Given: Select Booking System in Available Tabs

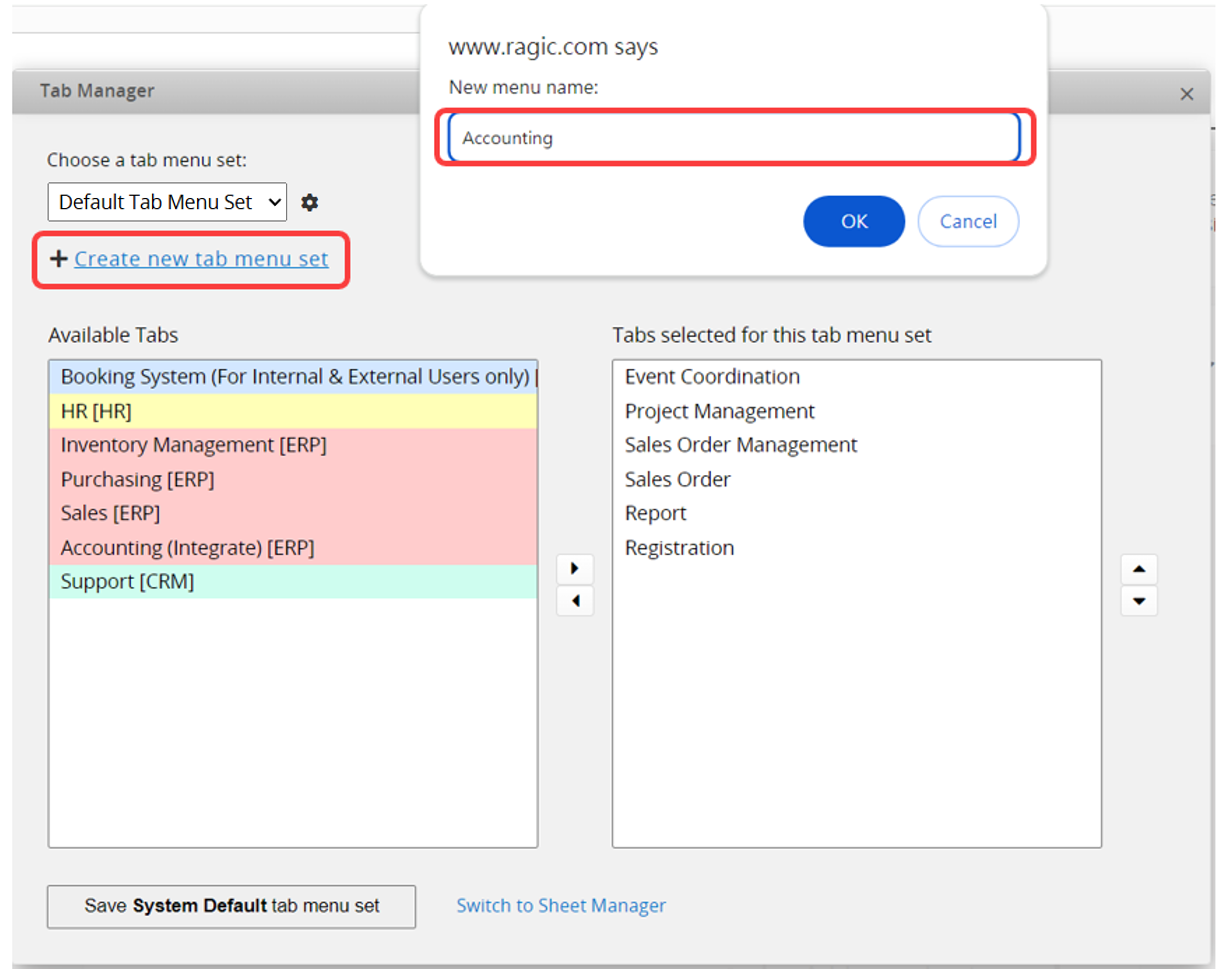Looking at the screenshot, I should (x=293, y=377).
